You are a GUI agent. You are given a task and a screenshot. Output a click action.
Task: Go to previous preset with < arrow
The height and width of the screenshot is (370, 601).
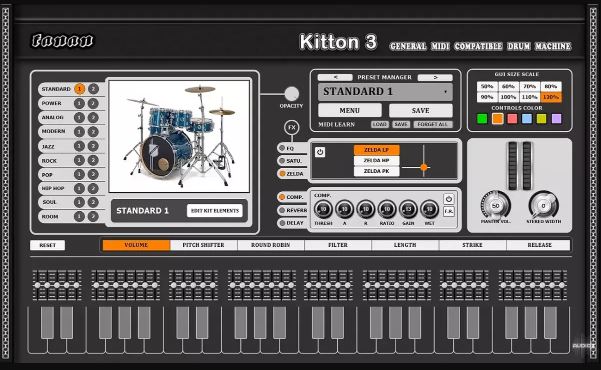pyautogui.click(x=335, y=77)
